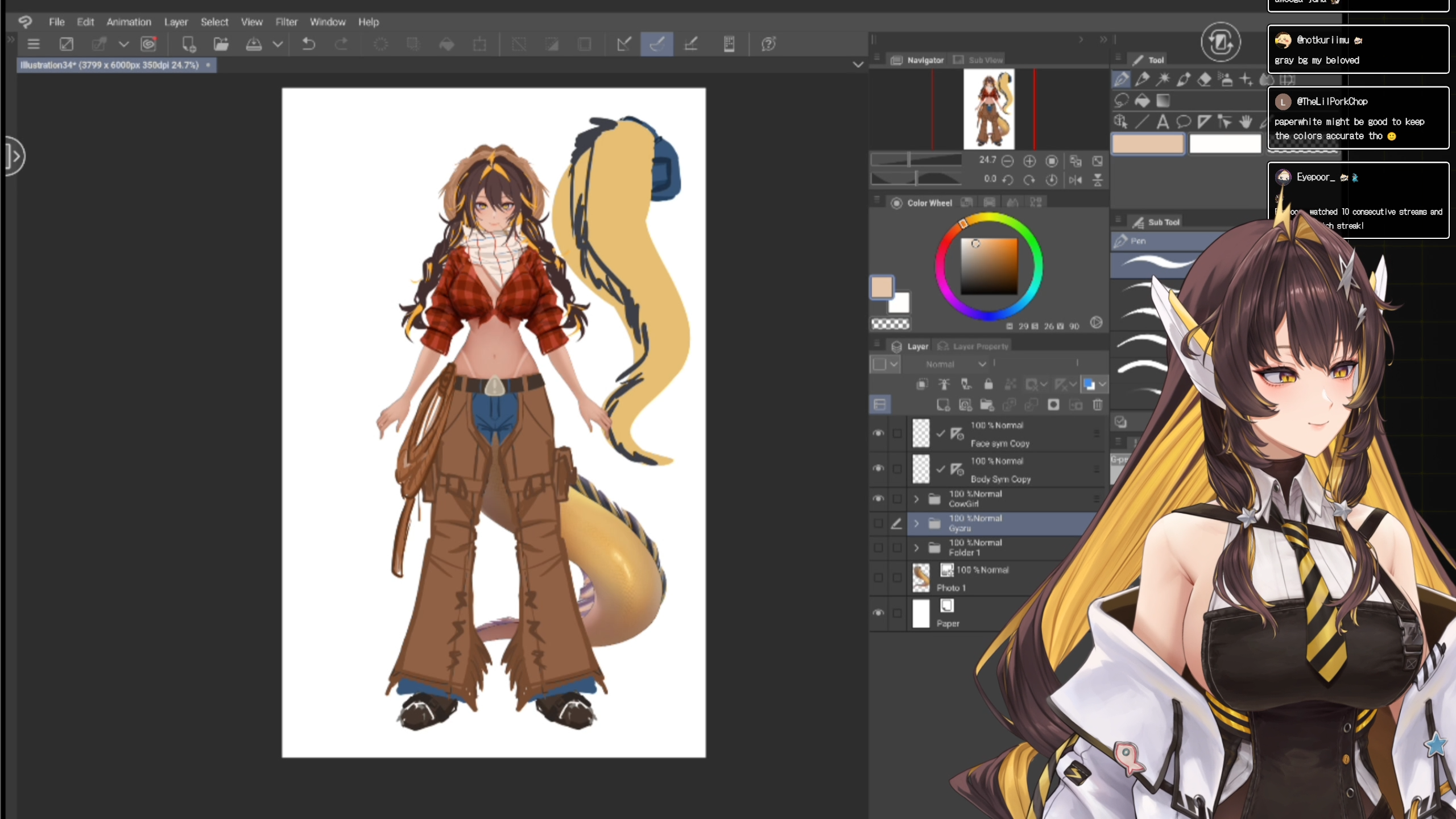Switch to the Sub View tab

point(979,60)
